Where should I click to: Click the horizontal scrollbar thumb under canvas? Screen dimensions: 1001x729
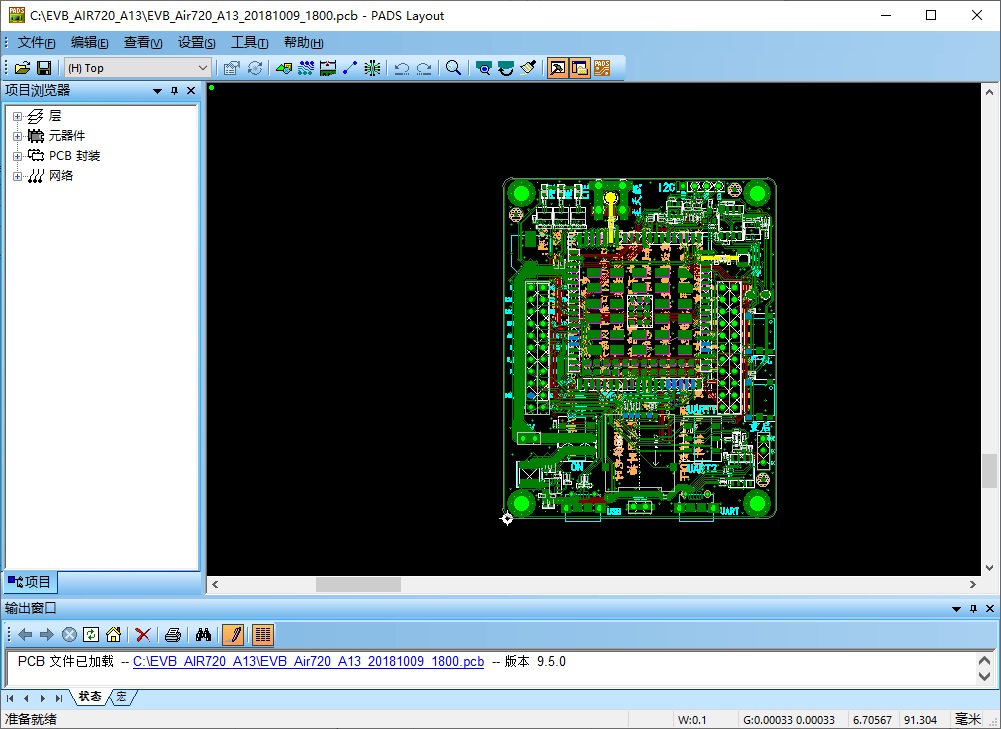[358, 584]
